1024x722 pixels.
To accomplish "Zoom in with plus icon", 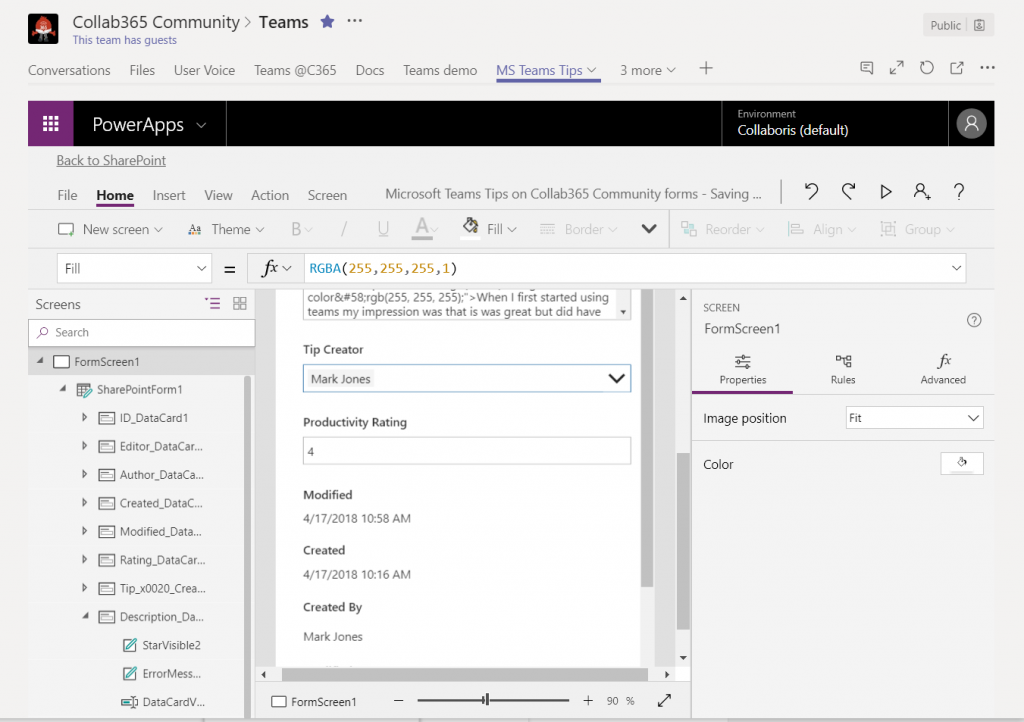I will pos(588,700).
